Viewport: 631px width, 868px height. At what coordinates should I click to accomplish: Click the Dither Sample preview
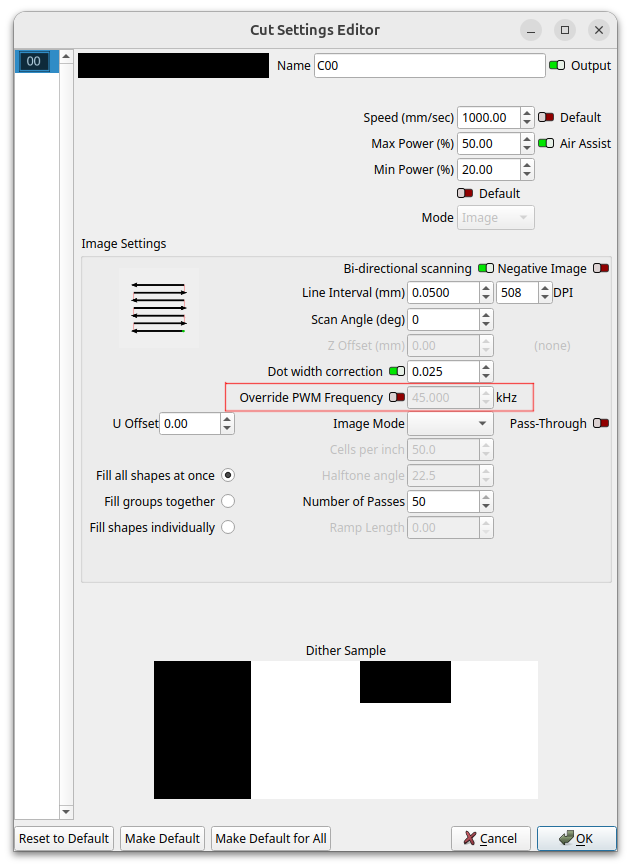345,730
